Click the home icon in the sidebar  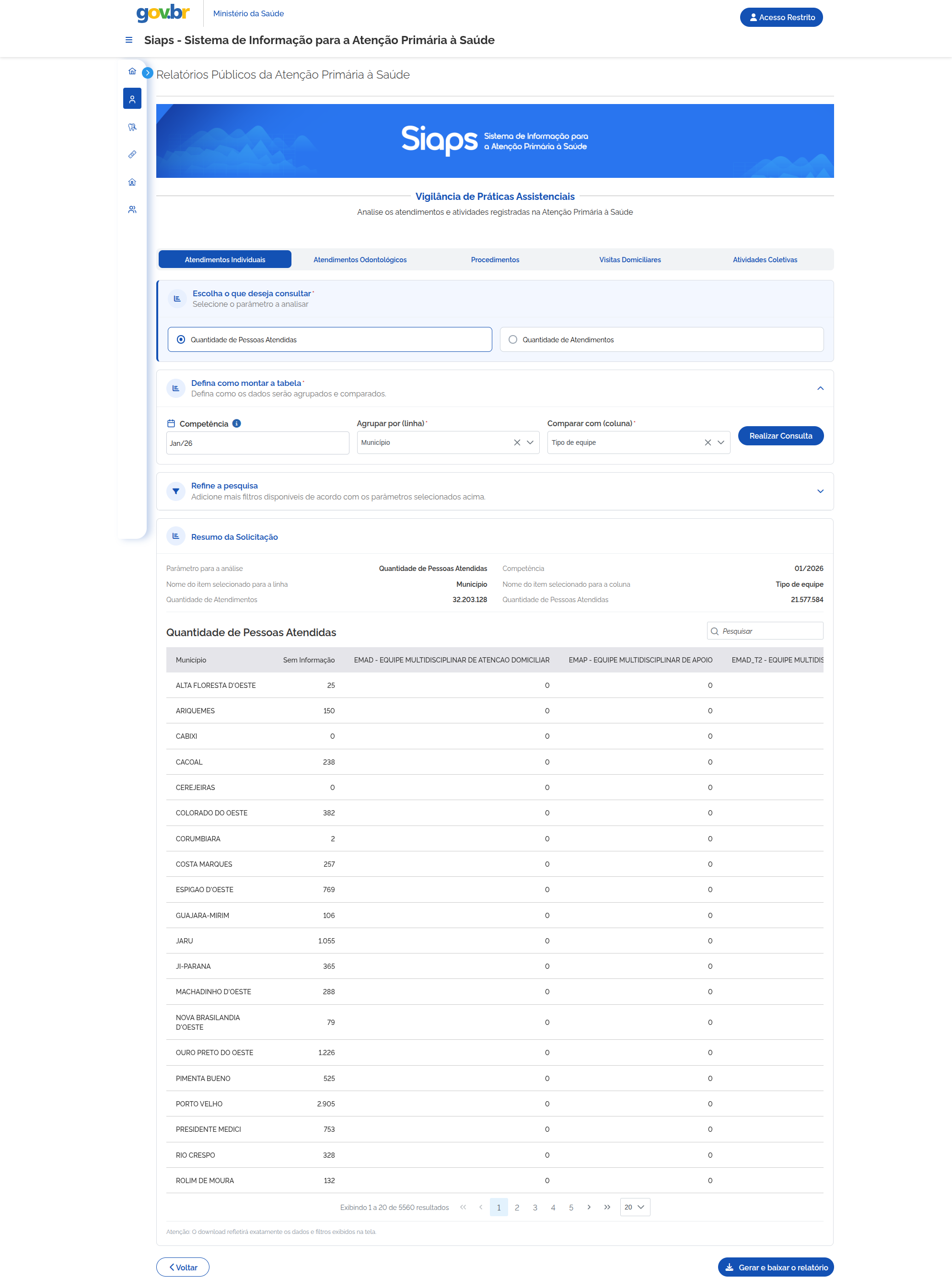(132, 71)
